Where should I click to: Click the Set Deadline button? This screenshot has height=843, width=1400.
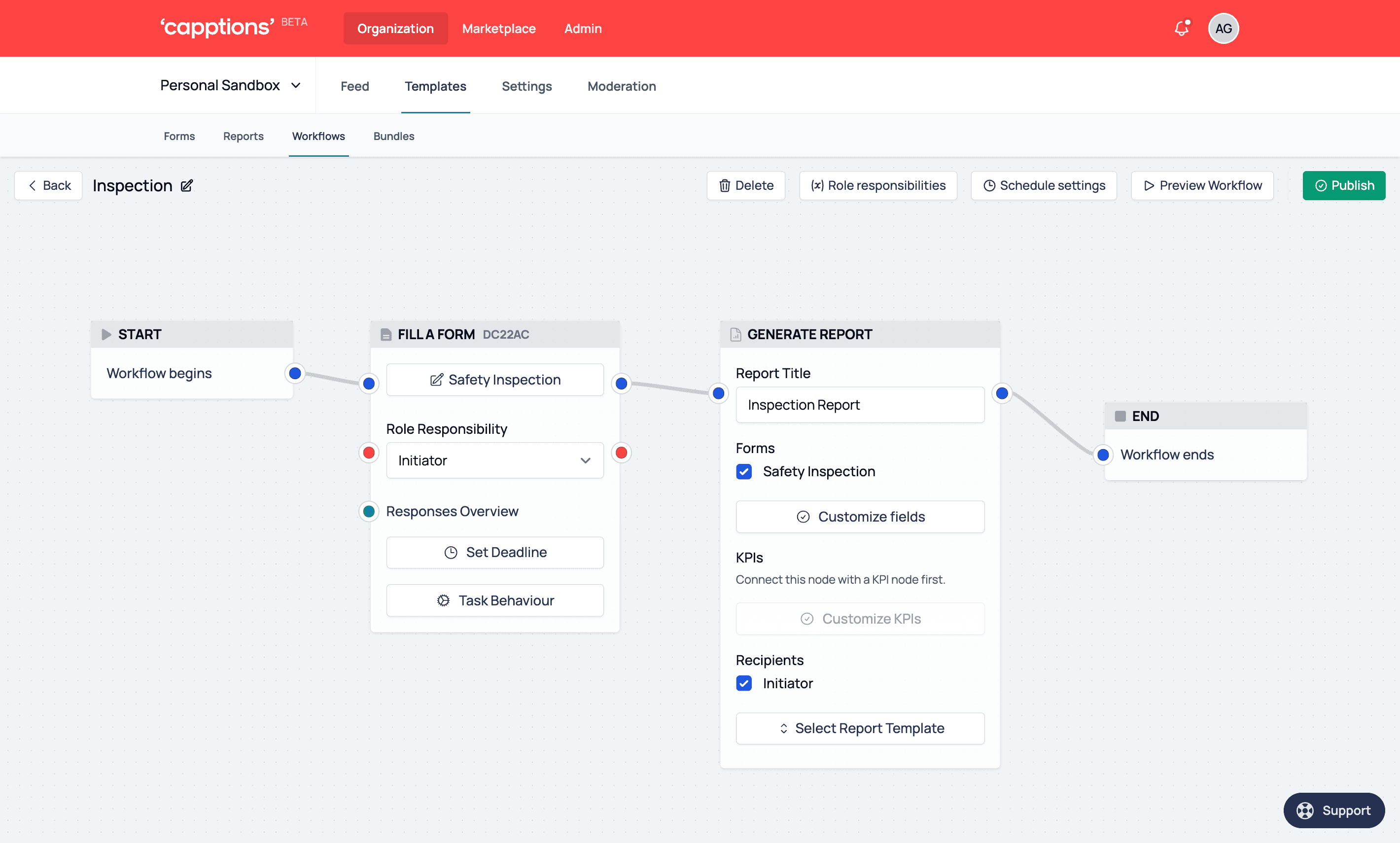(495, 551)
